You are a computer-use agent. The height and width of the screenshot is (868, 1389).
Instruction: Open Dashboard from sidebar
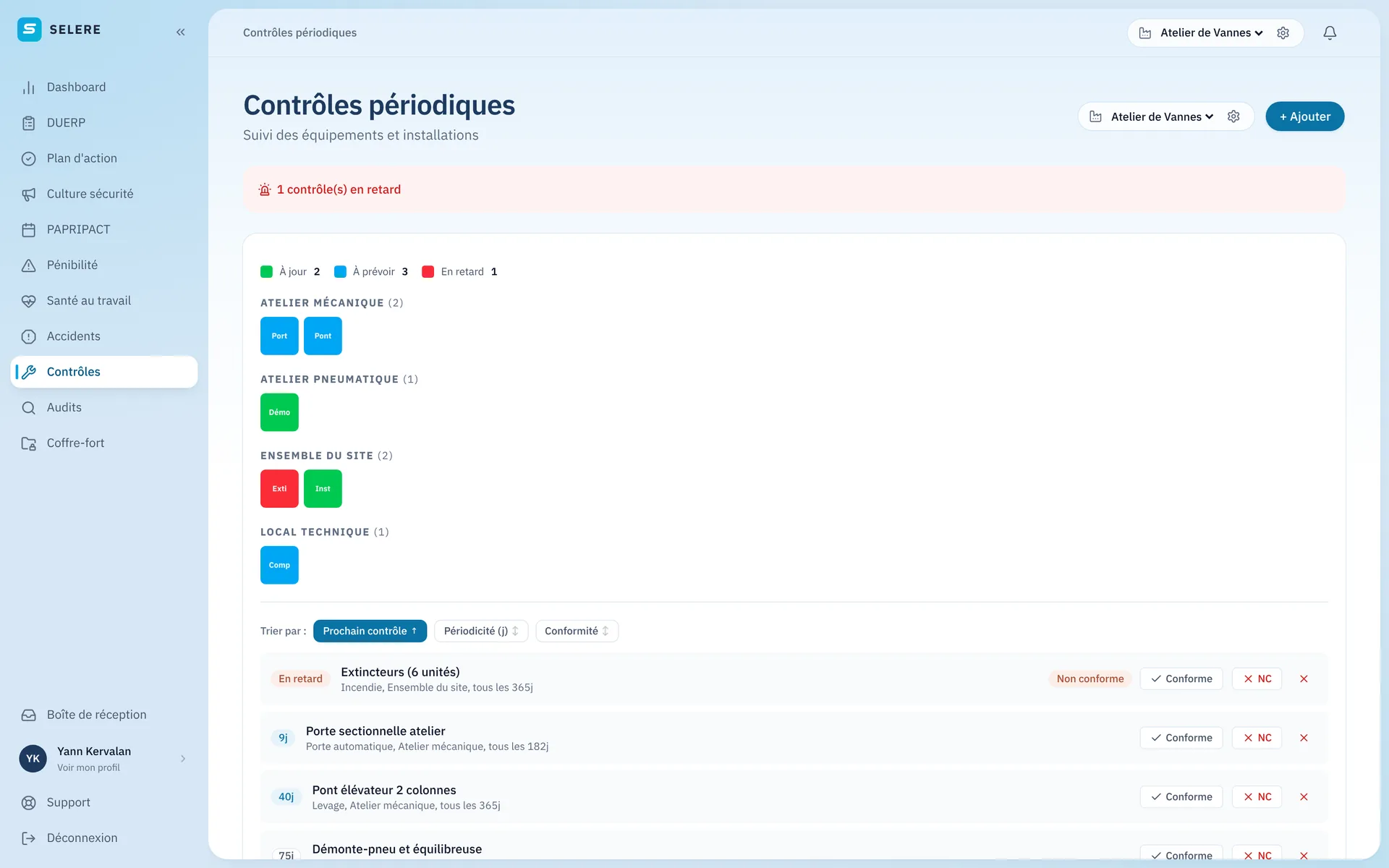[x=104, y=87]
